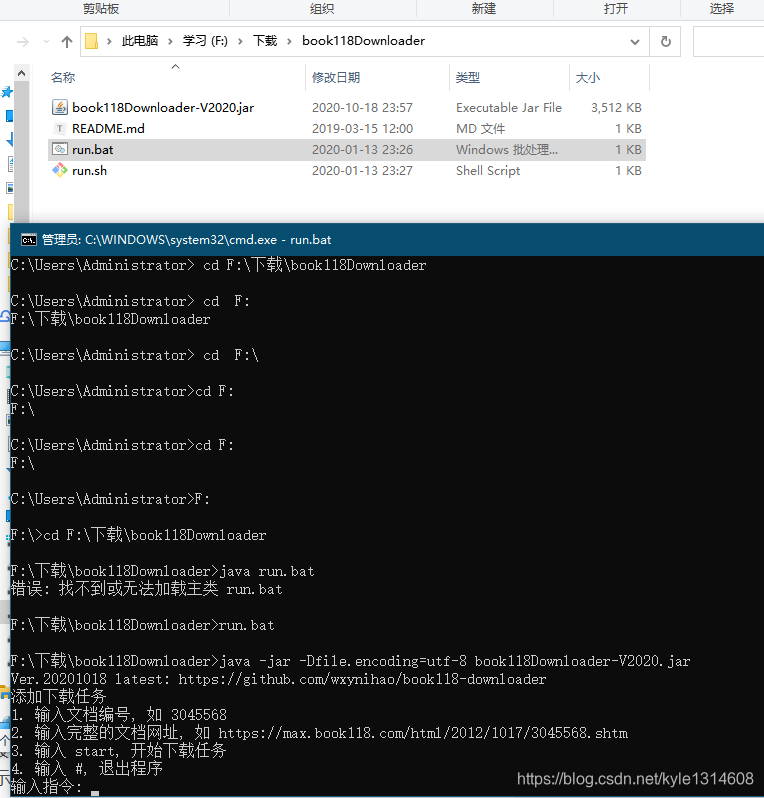Open the recent locations dropdown arrow

tap(46, 42)
